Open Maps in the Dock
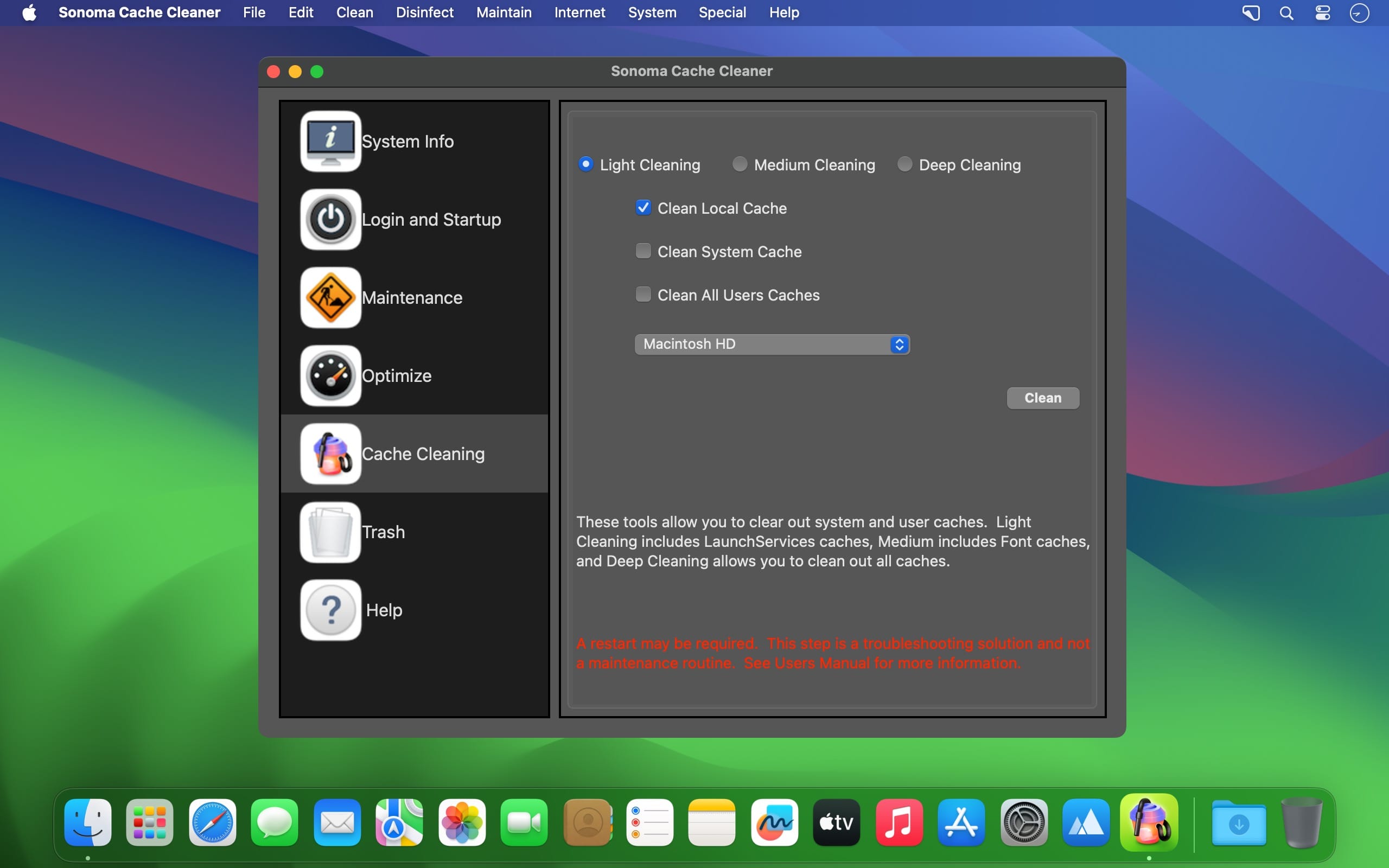This screenshot has width=1389, height=868. click(399, 822)
